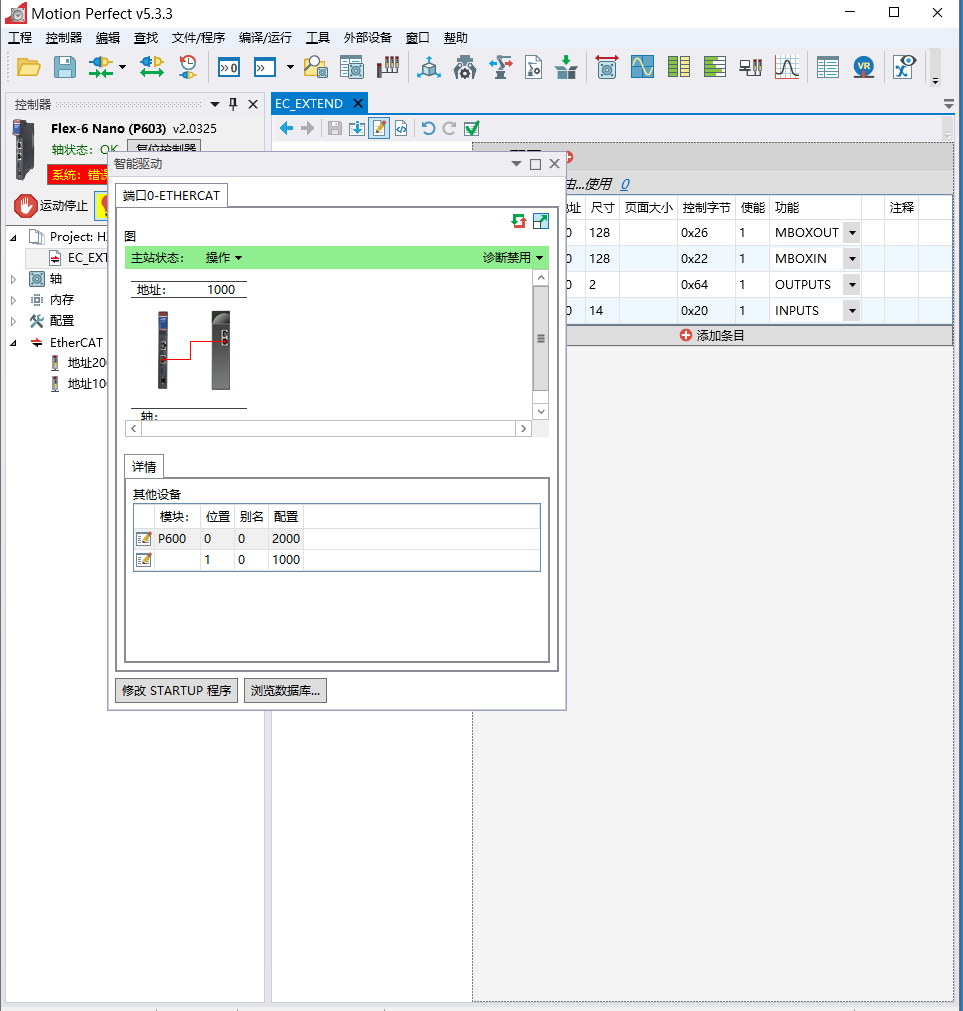
Task: Collapse the EtherCAT tree node
Action: pyautogui.click(x=14, y=343)
